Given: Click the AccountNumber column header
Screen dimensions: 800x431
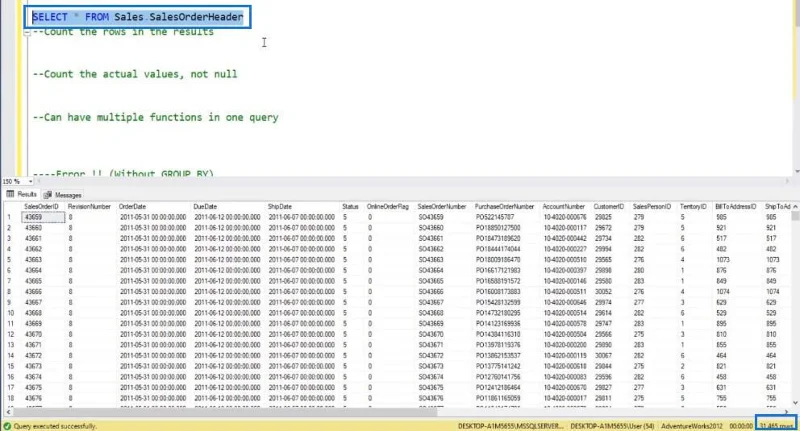Looking at the screenshot, I should 564,207.
